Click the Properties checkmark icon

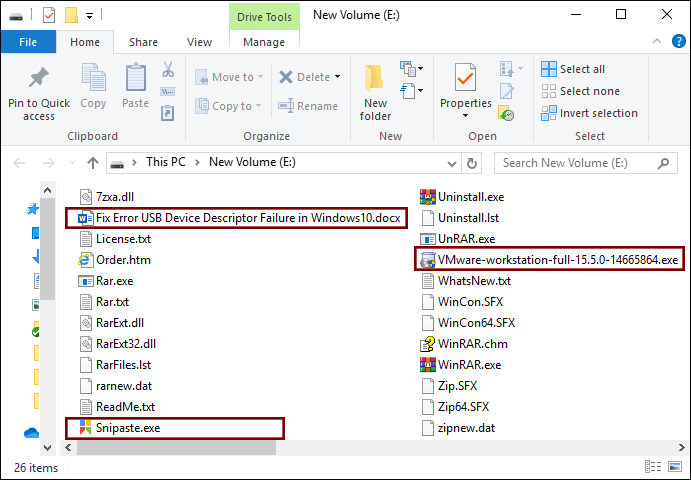(465, 78)
